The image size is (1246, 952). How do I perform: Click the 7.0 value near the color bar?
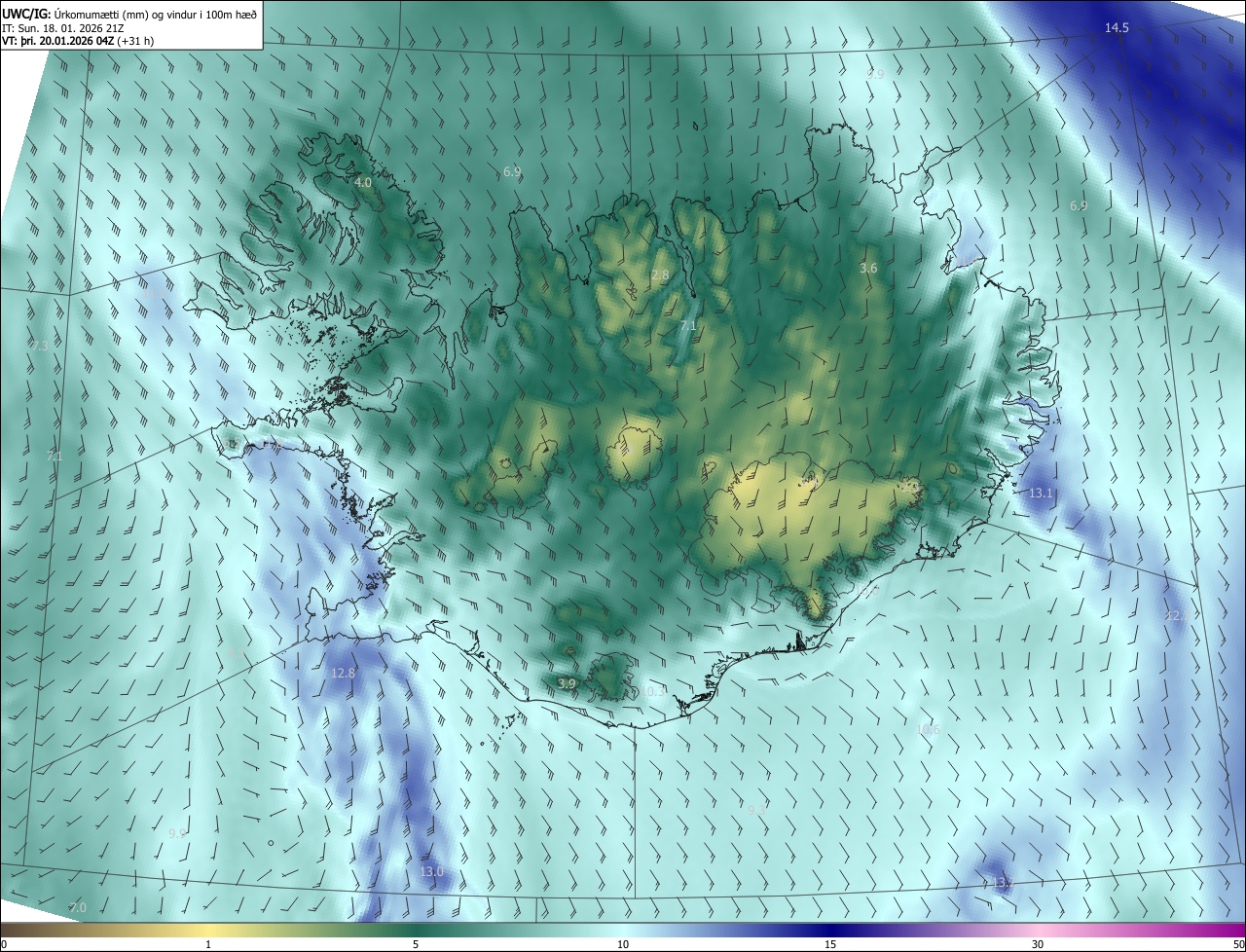point(78,907)
